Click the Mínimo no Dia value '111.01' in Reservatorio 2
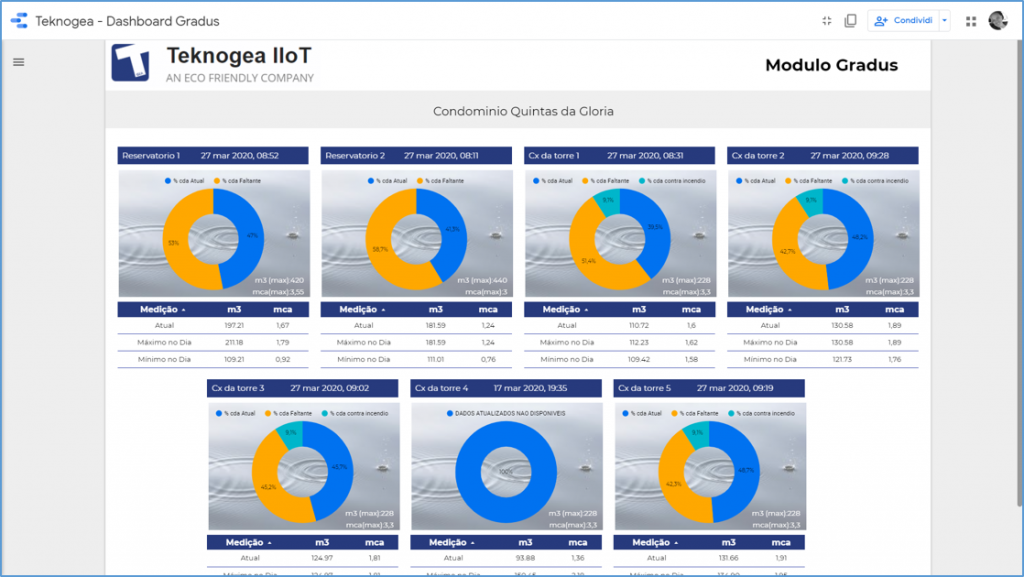Screen dimensions: 1024x577 pos(436,359)
